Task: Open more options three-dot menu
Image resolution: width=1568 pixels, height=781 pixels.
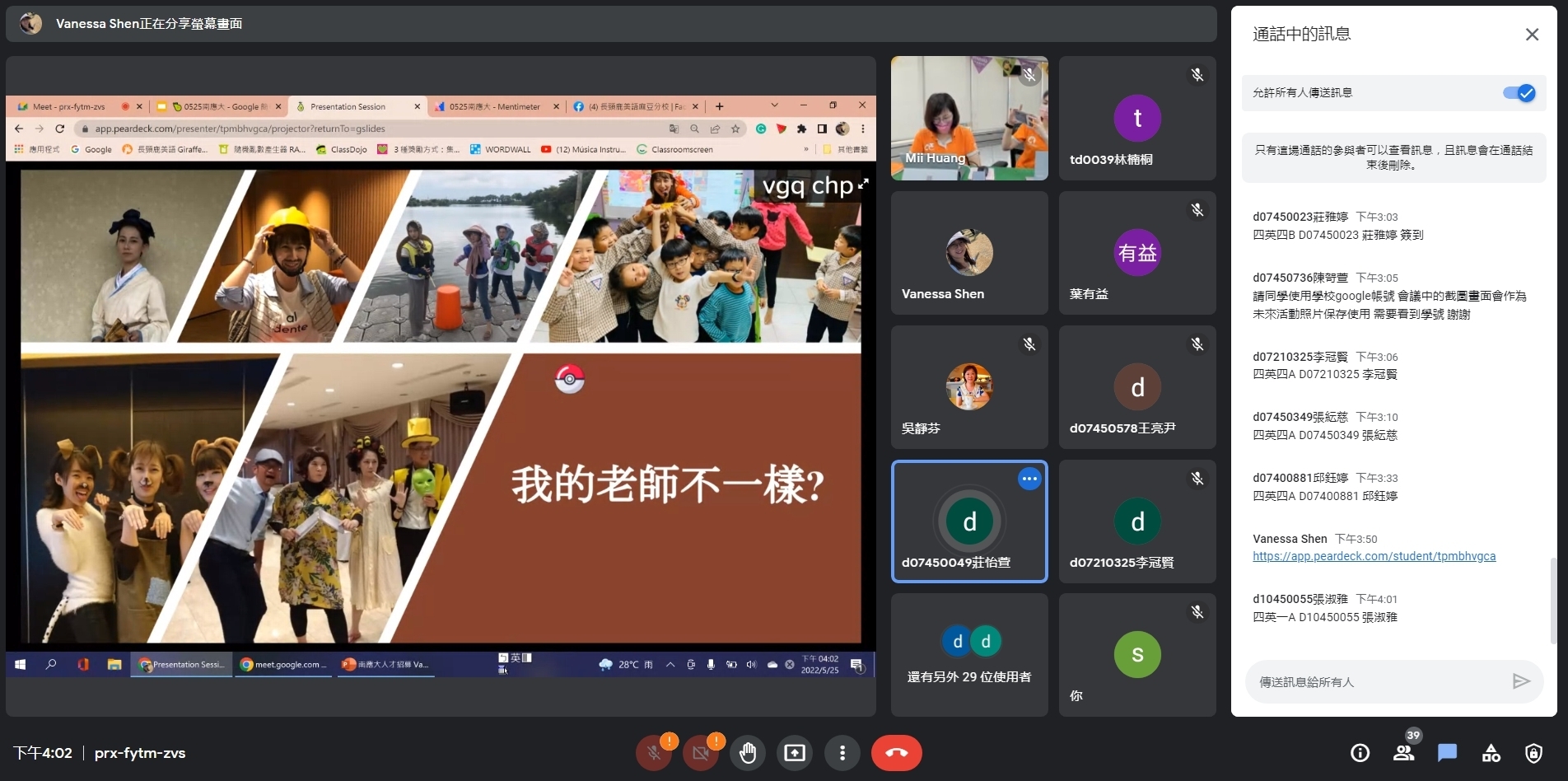Action: point(842,753)
